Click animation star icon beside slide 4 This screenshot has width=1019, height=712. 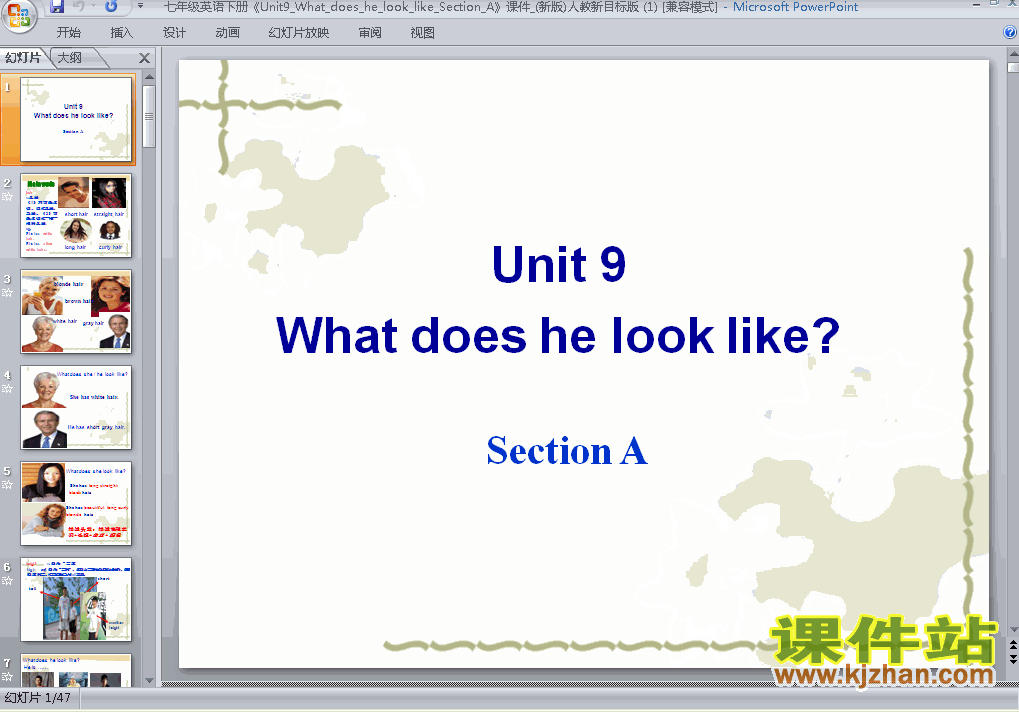[x=7, y=389]
